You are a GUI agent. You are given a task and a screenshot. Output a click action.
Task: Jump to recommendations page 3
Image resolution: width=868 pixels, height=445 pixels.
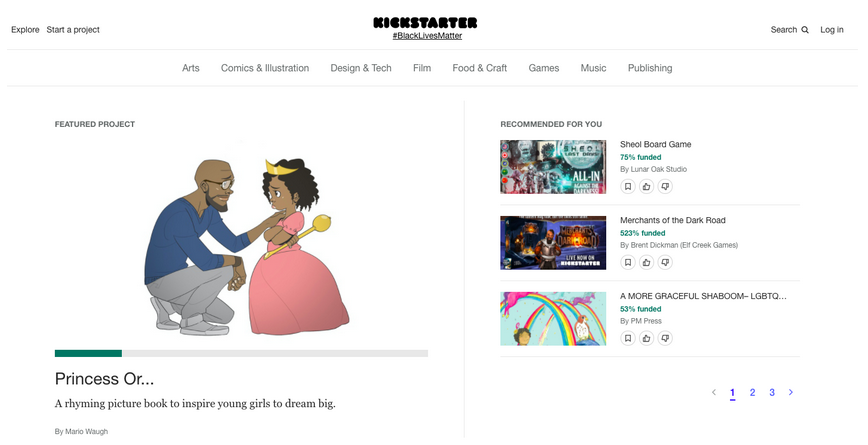tap(772, 392)
